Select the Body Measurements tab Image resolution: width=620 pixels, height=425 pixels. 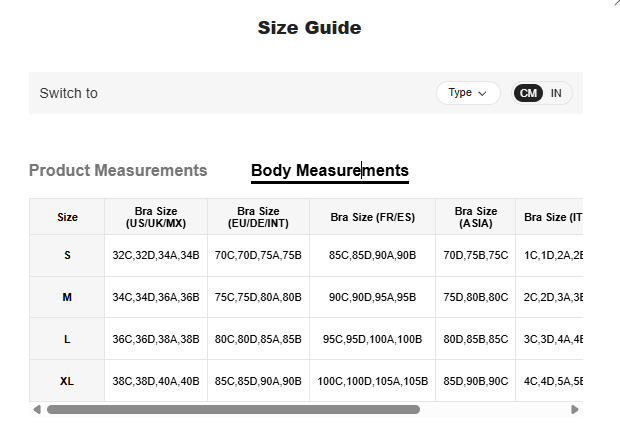pyautogui.click(x=329, y=171)
